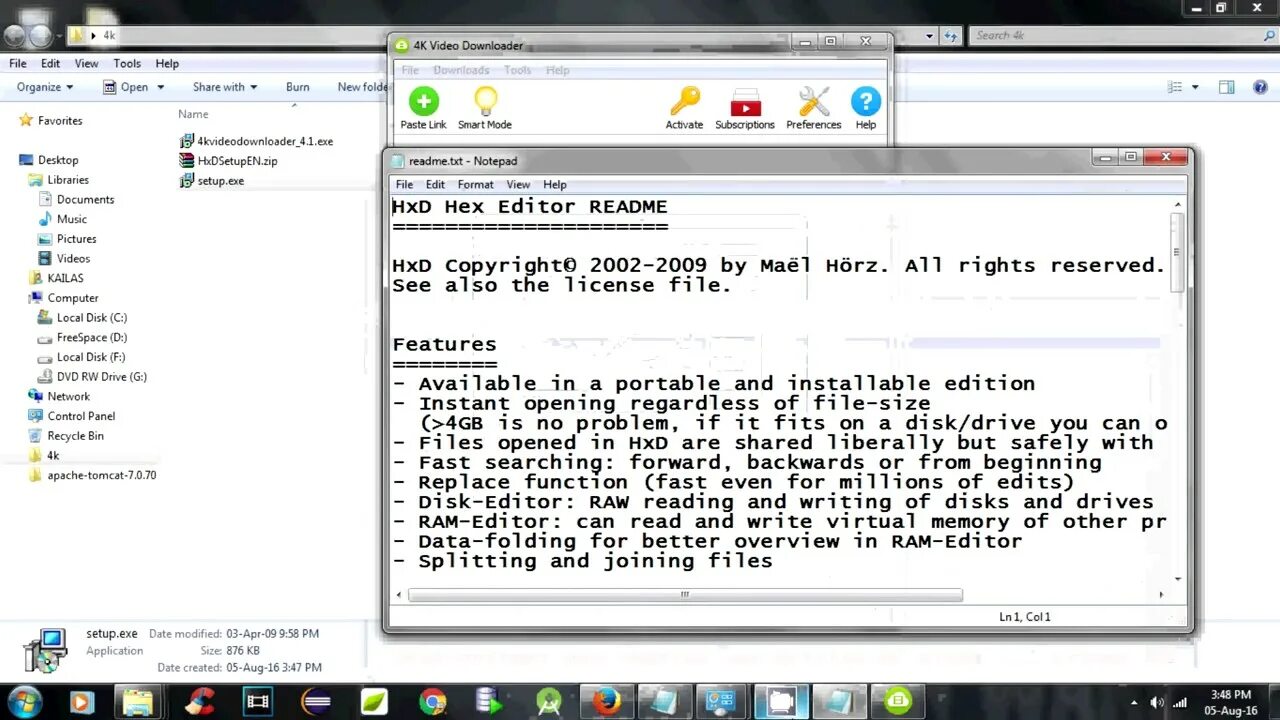Click the Open dropdown arrow in Explorer toolbar
This screenshot has height=720, width=1280.
[159, 87]
